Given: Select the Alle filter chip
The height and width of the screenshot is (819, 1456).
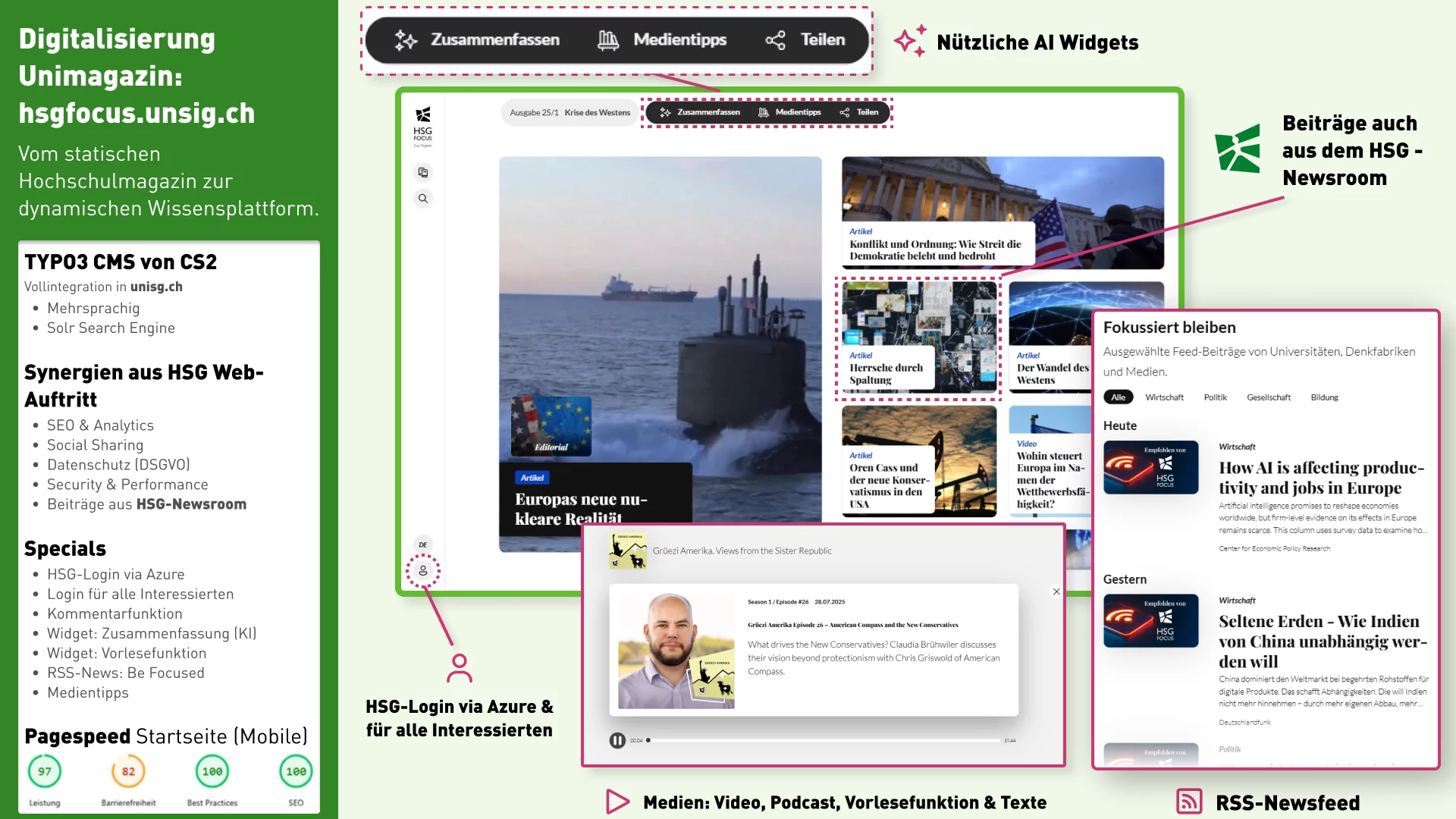Looking at the screenshot, I should 1118,397.
